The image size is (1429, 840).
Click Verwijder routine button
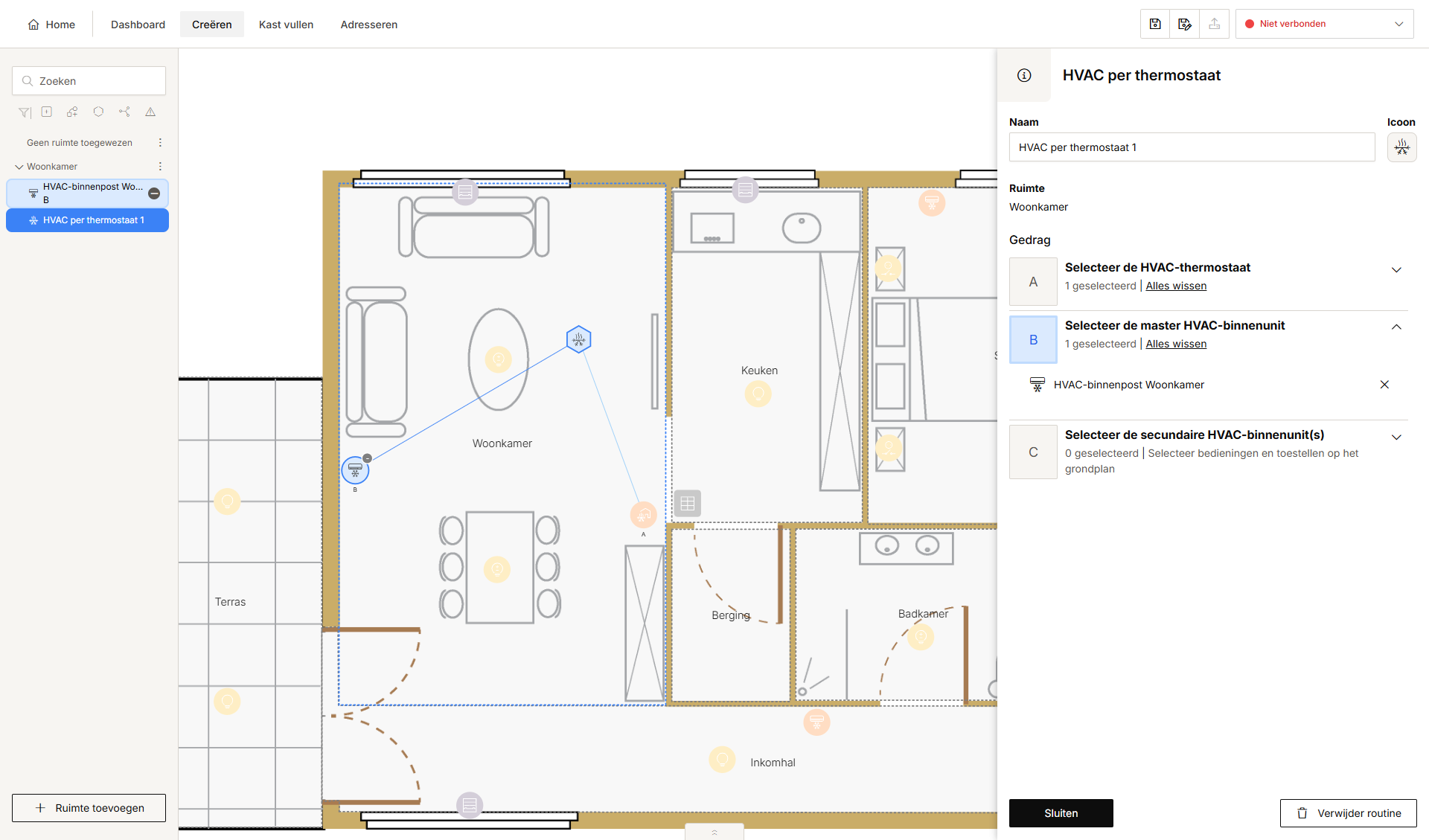[x=1348, y=813]
